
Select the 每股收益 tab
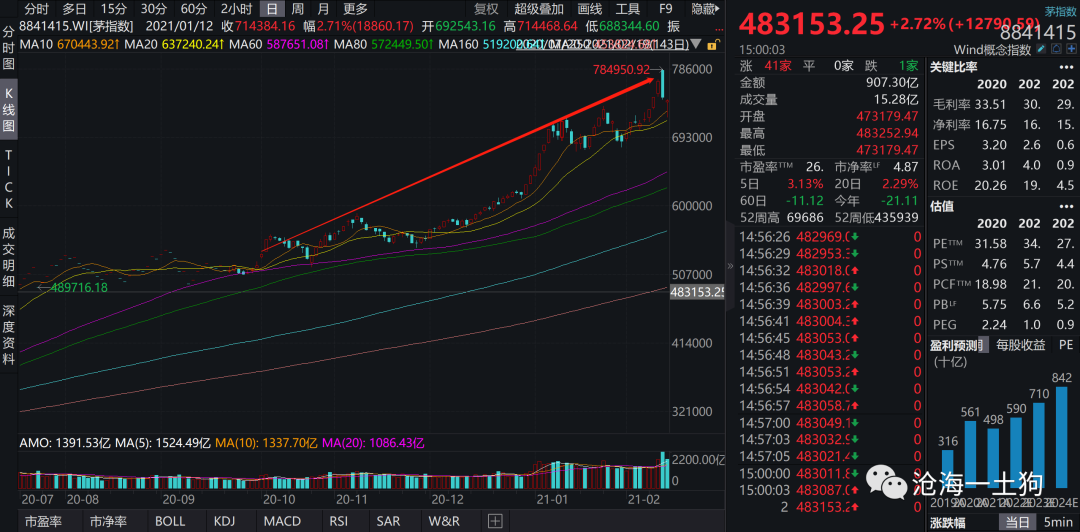[x=1020, y=345]
